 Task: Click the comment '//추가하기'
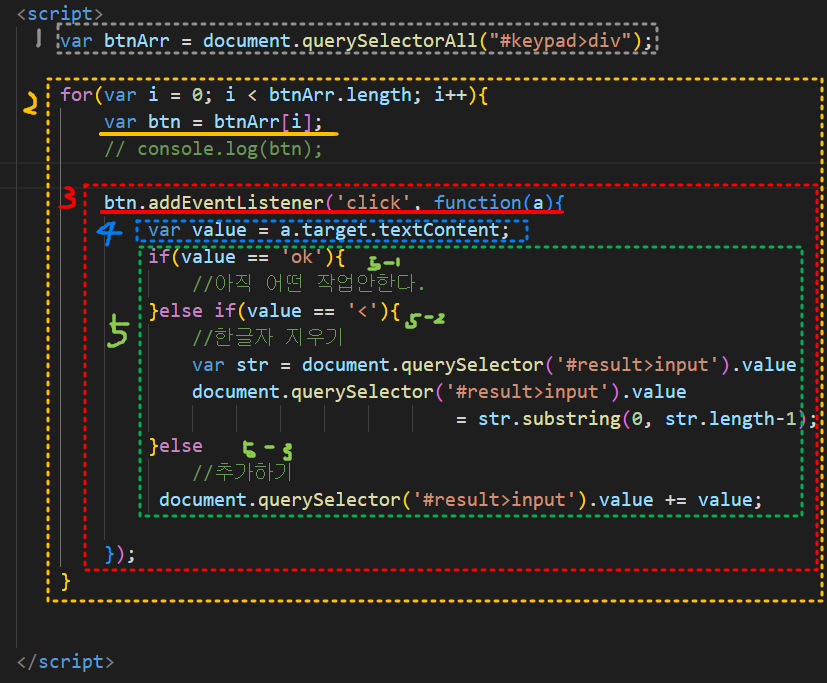(x=242, y=472)
